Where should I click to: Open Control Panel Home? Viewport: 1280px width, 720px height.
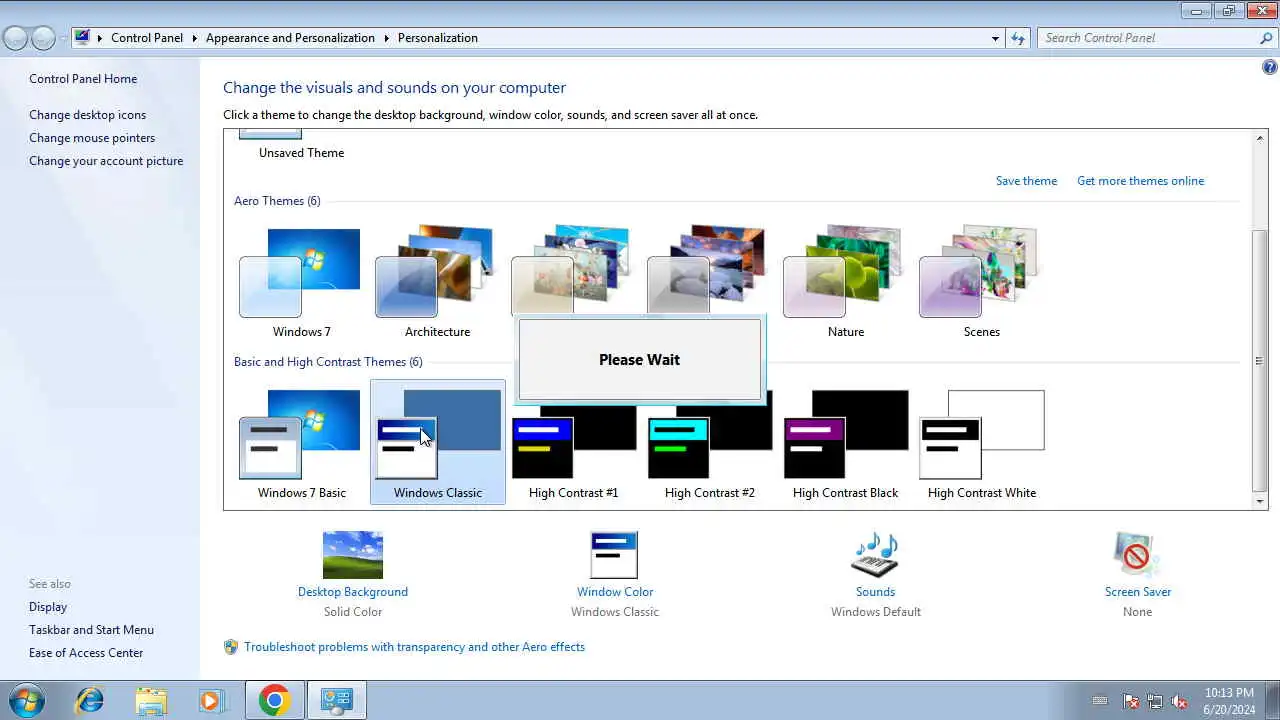pyautogui.click(x=83, y=79)
